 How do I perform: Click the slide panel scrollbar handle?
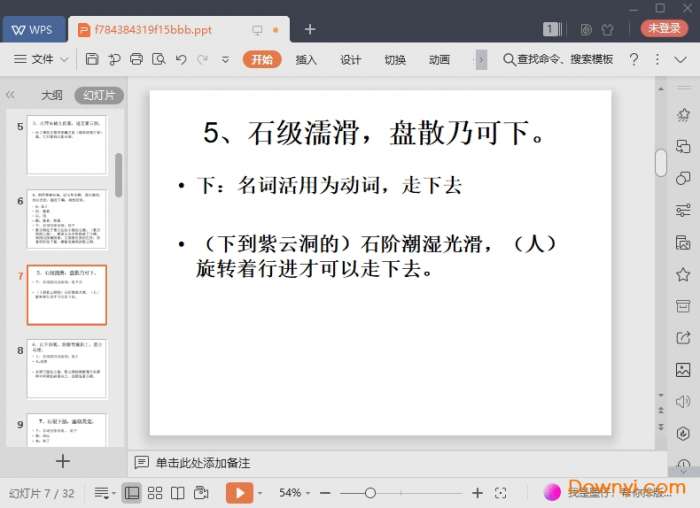[118, 175]
